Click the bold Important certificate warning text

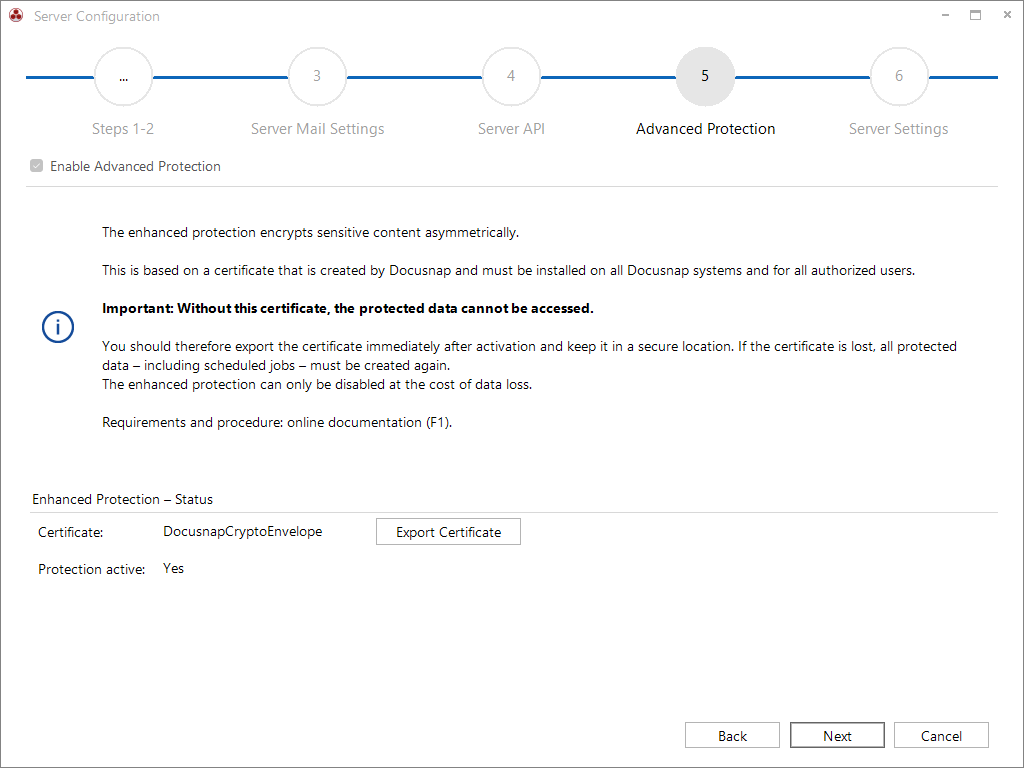point(348,308)
